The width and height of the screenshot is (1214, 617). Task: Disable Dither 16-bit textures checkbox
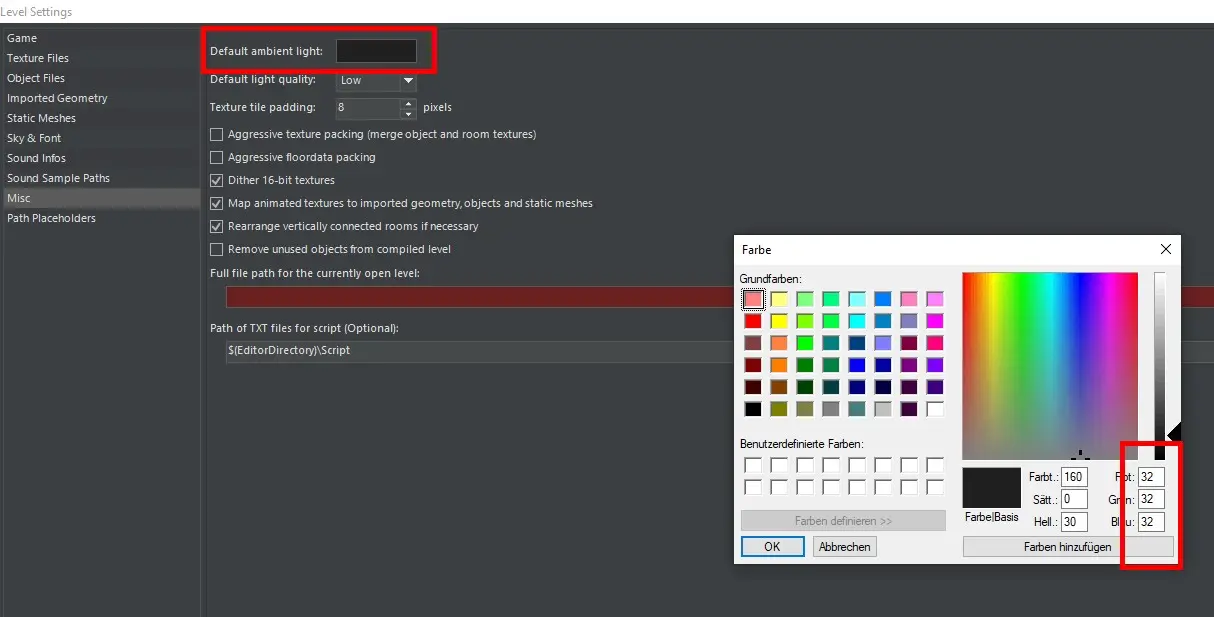click(216, 180)
